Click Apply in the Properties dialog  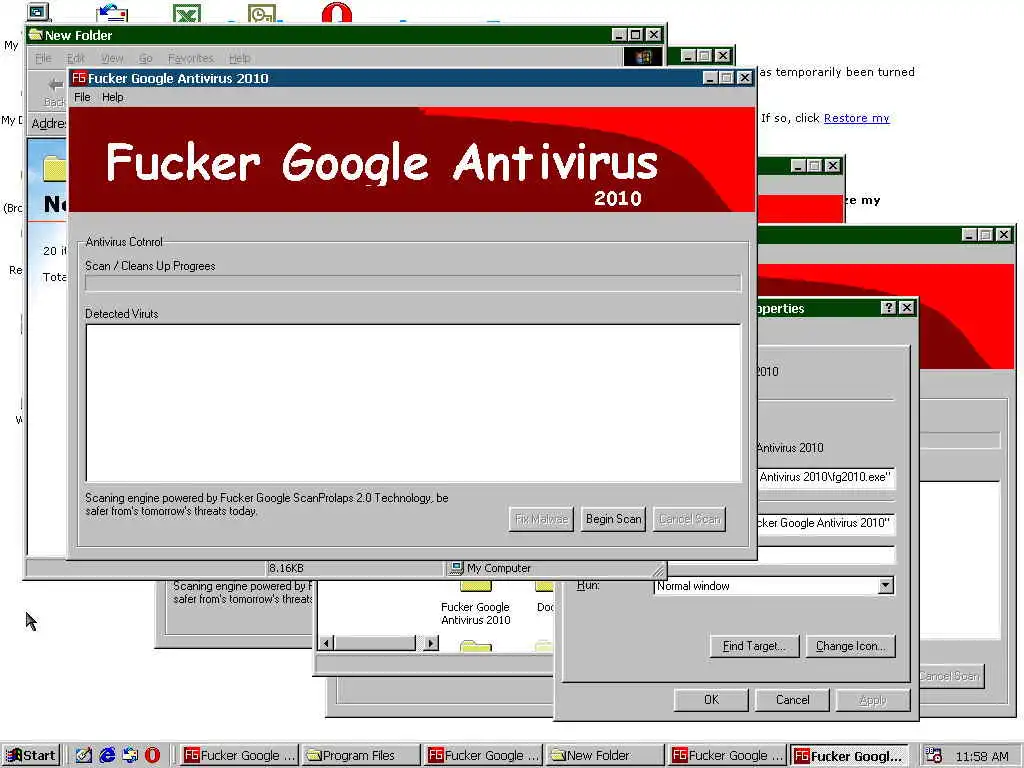point(872,700)
